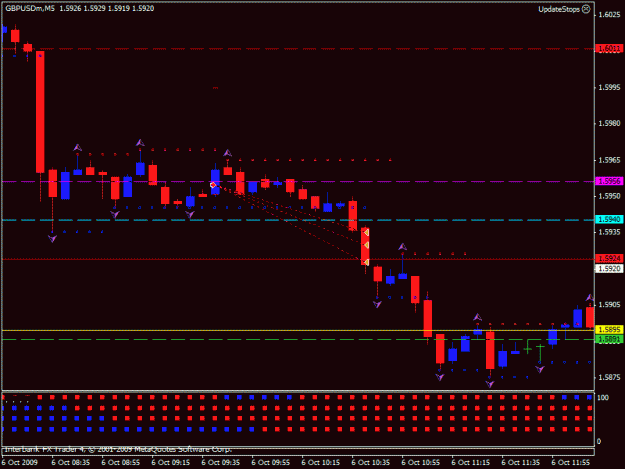Click the up fractal arrow near 08:45
This screenshot has height=469, width=625.
[77, 148]
